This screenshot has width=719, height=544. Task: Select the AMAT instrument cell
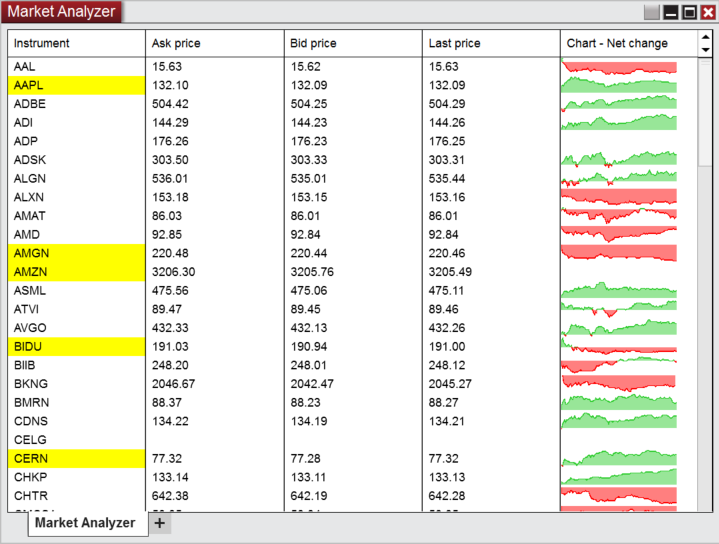(76, 216)
